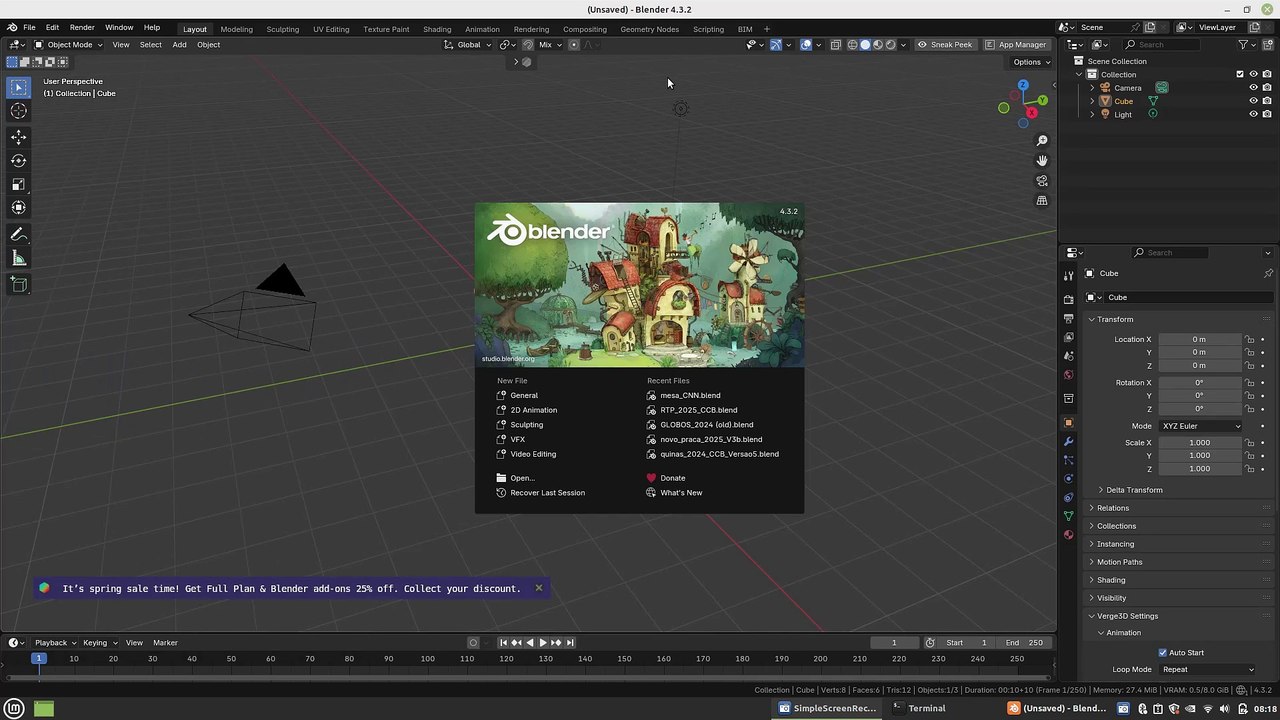
Task: Lock the Location X value
Action: click(1249, 339)
